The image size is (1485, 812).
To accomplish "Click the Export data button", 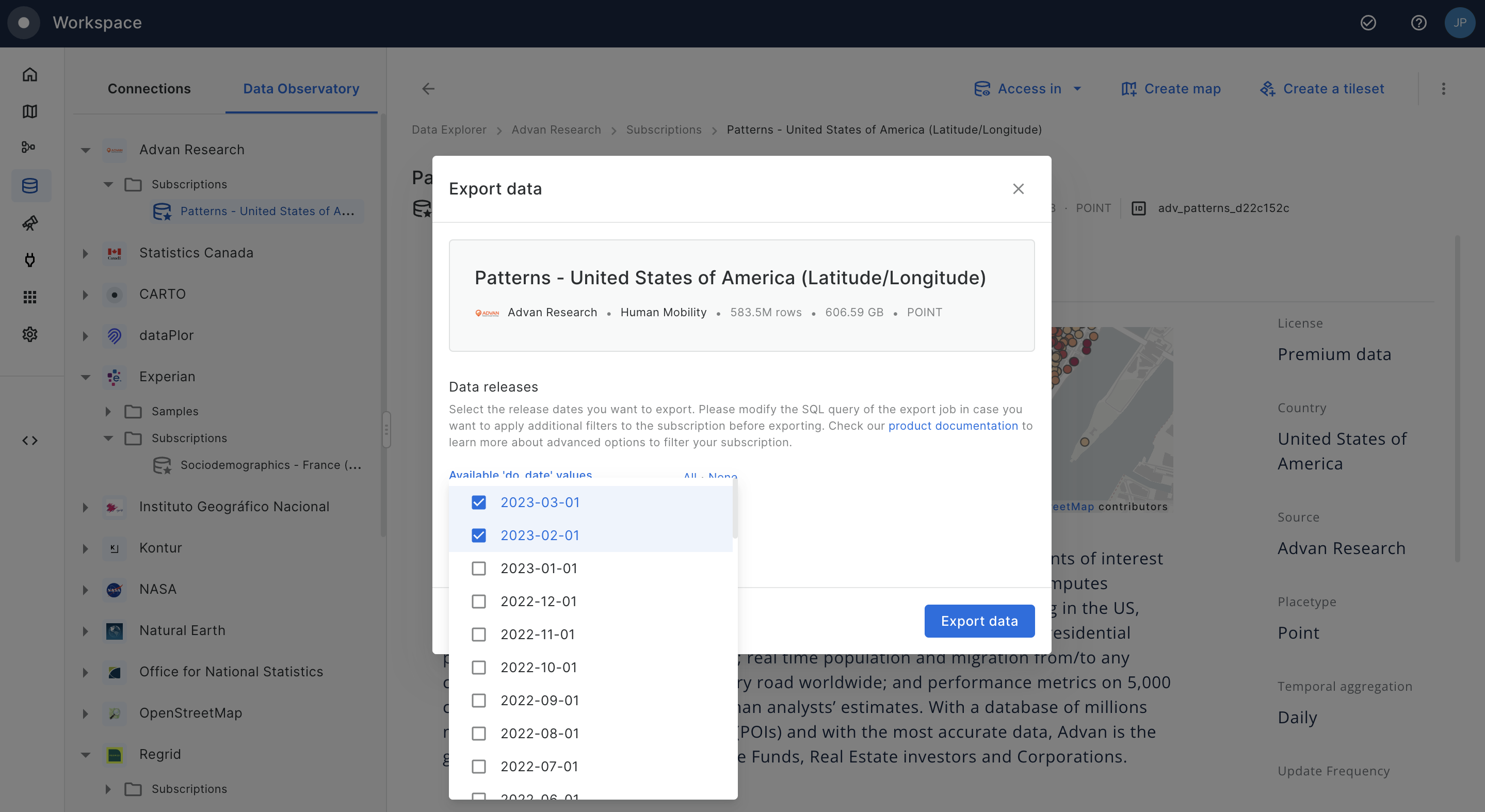I will pos(979,621).
